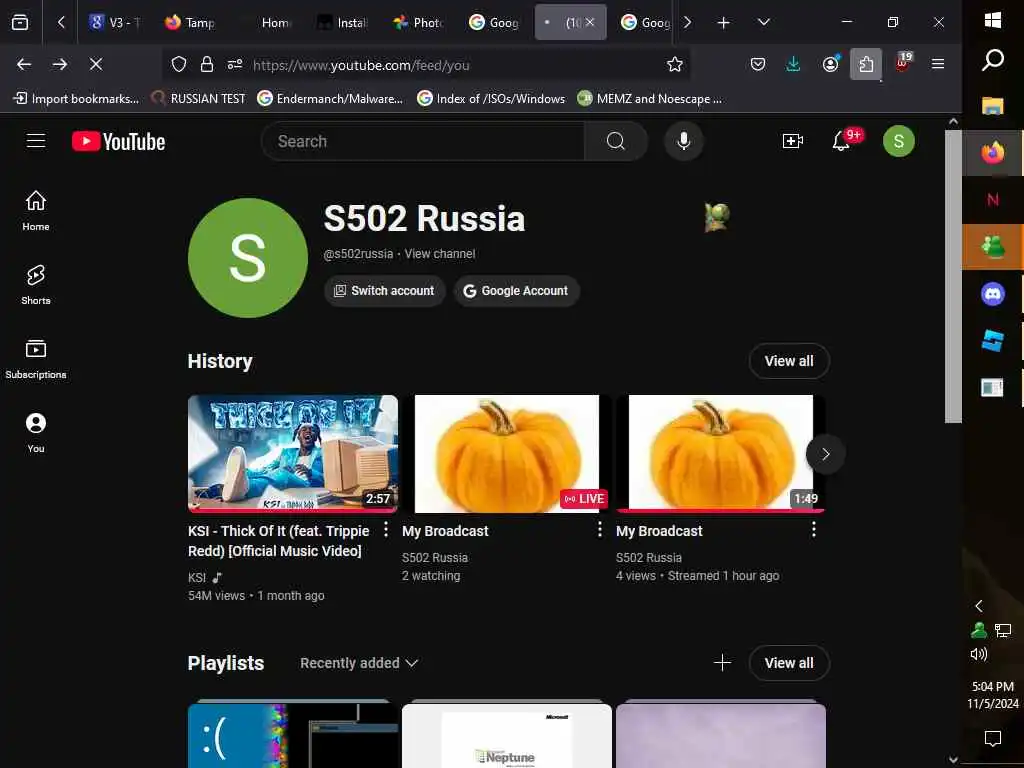The image size is (1024, 768).
Task: Stop page loading with the X button
Action: point(95,64)
